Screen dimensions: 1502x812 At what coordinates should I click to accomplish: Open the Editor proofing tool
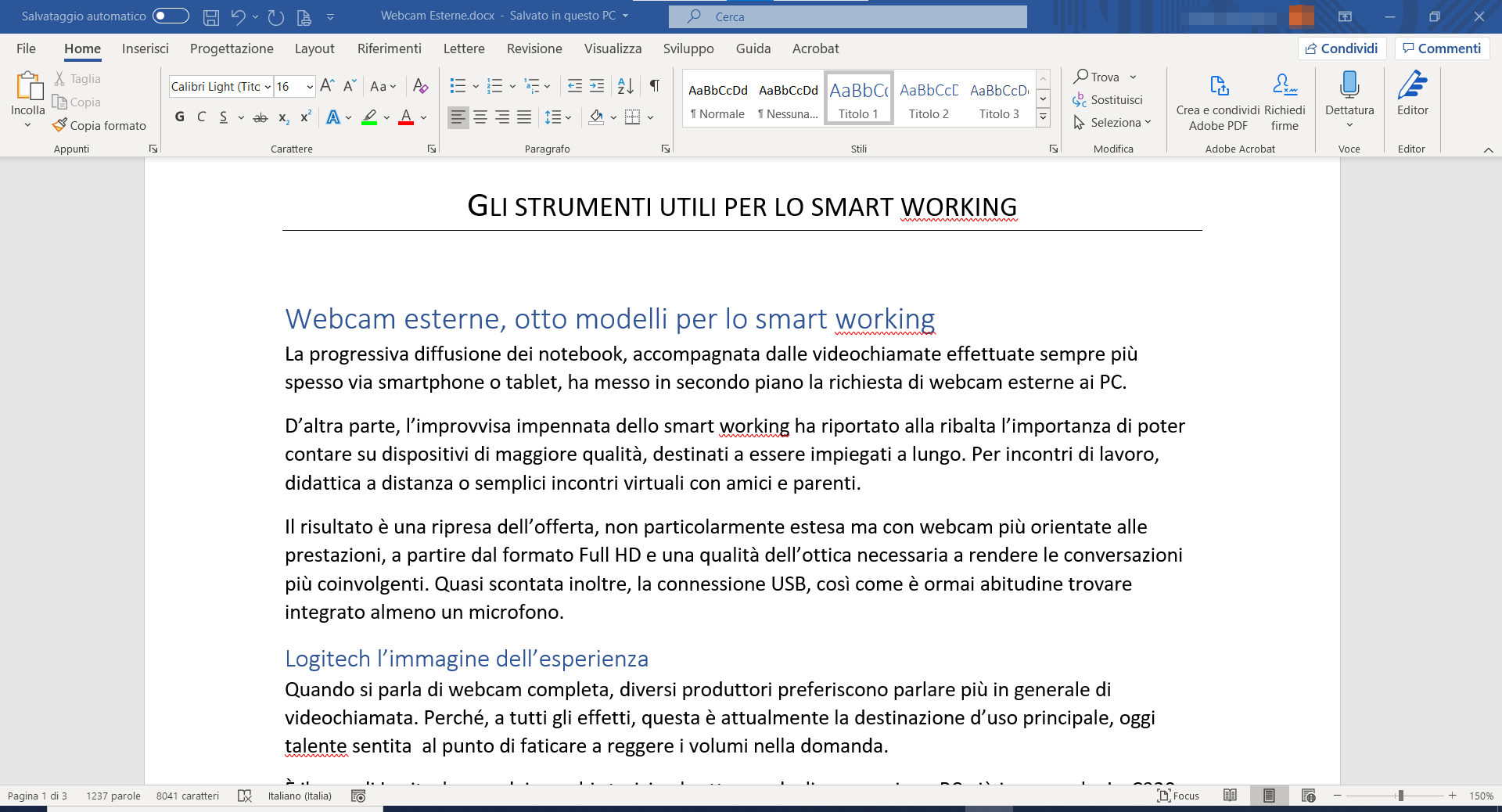[x=1412, y=92]
